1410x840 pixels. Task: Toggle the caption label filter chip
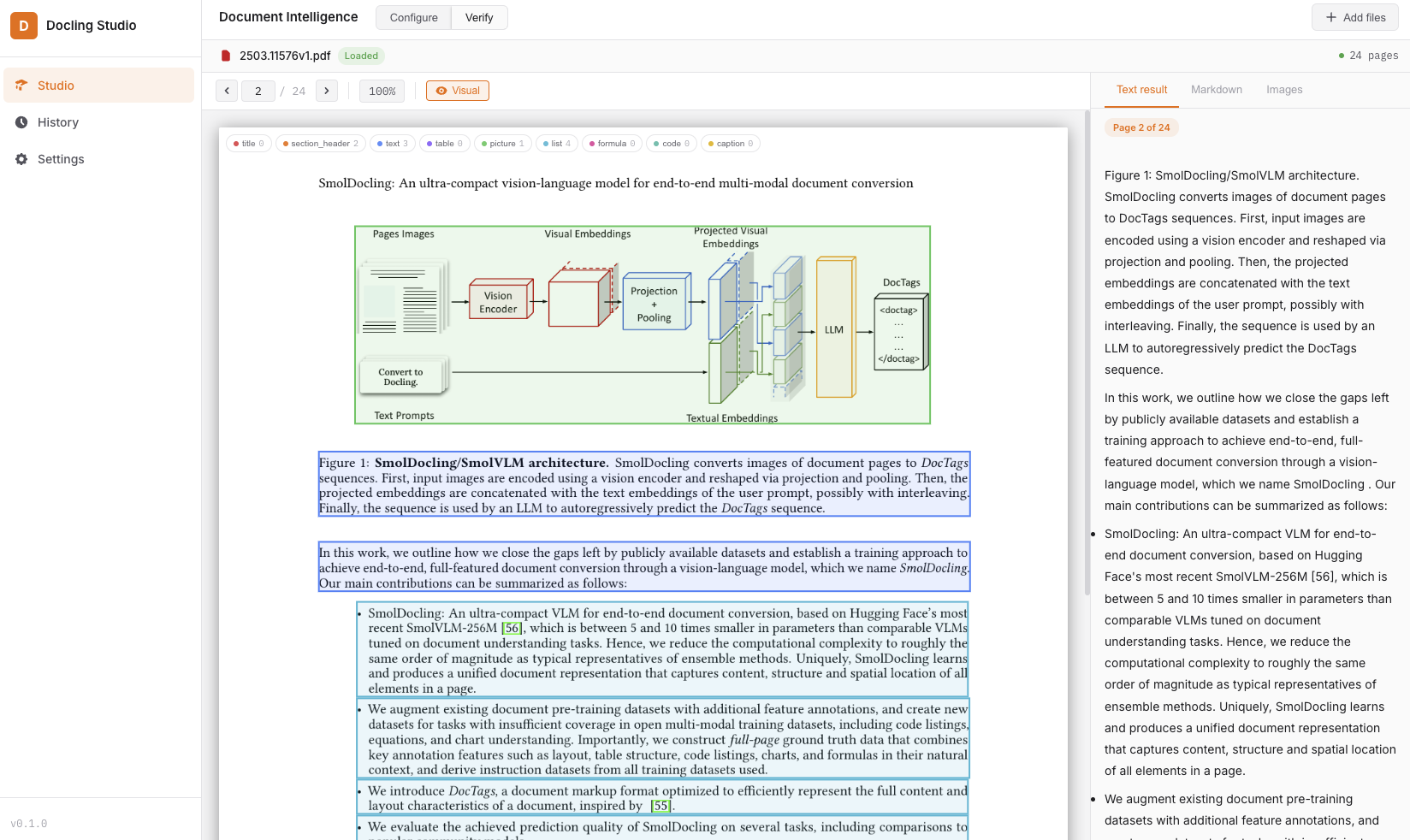731,144
